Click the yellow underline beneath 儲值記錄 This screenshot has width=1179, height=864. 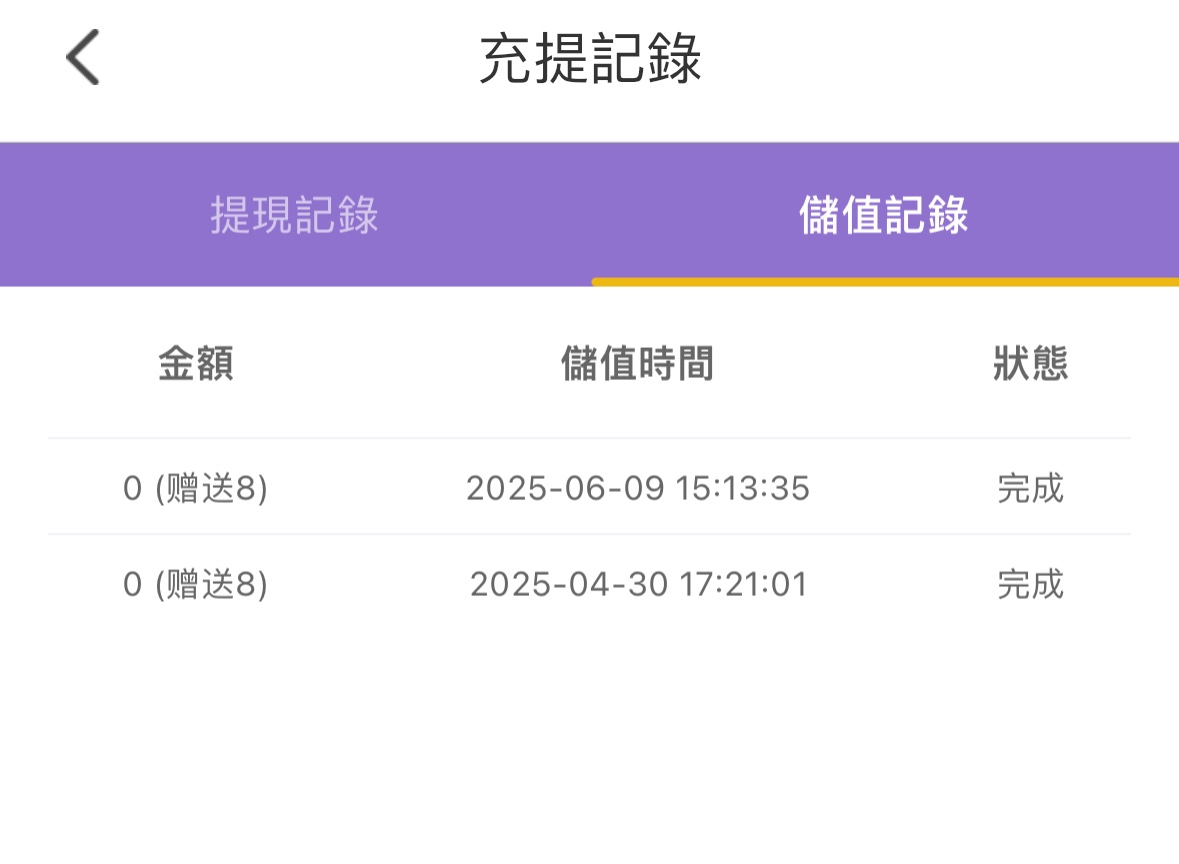coord(885,282)
